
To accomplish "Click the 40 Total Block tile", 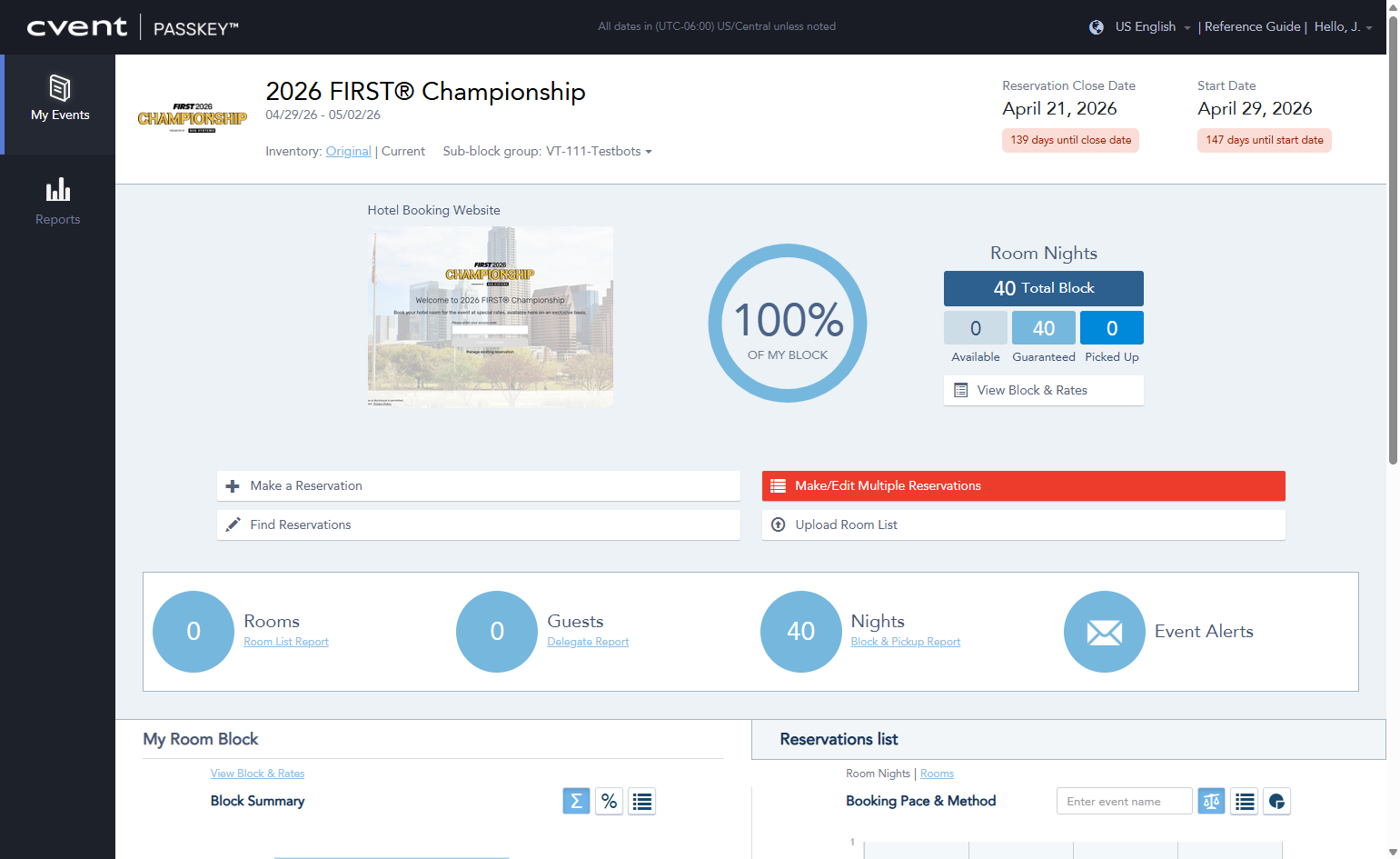I will pyautogui.click(x=1044, y=288).
